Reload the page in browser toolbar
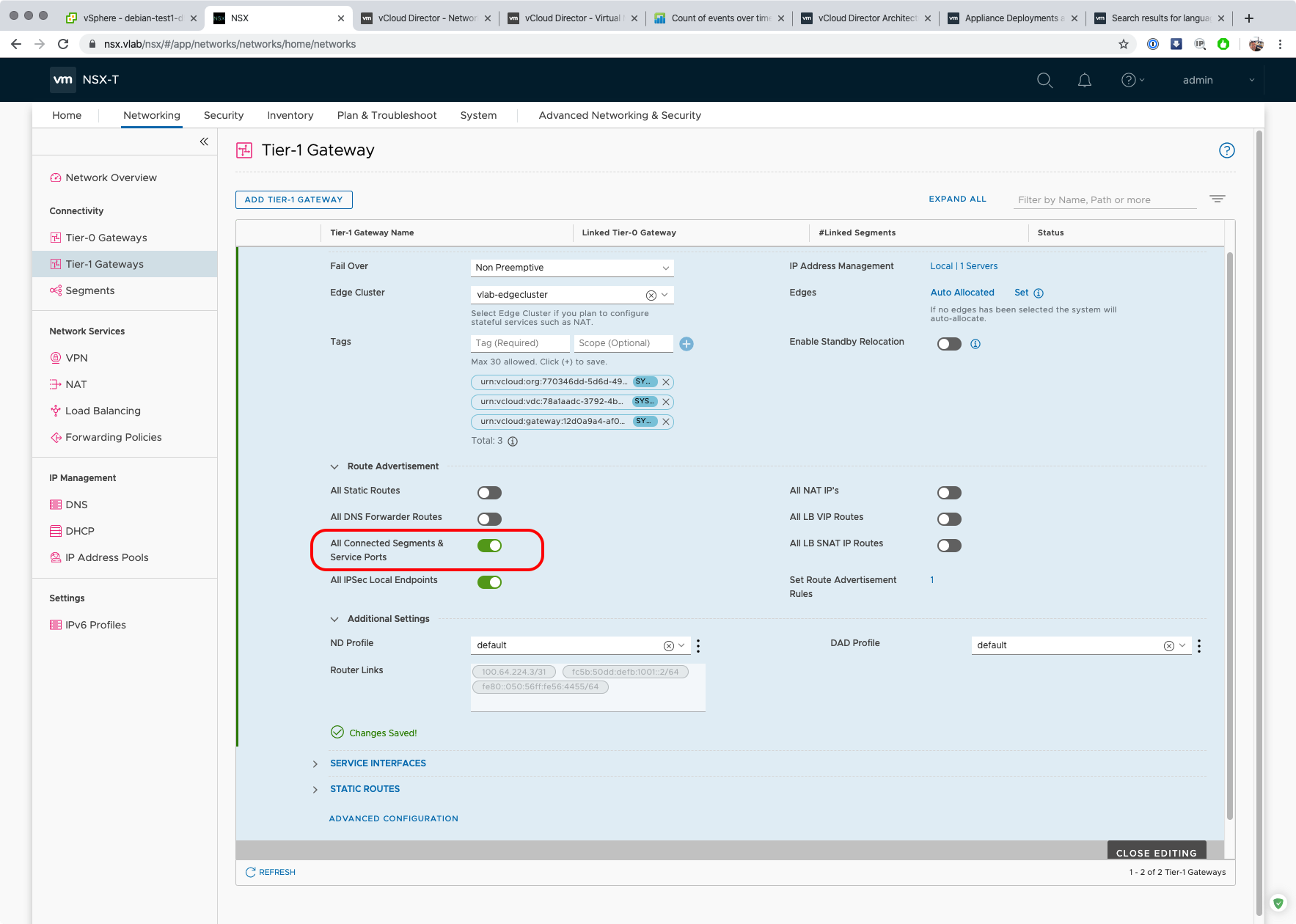The image size is (1296, 924). pos(63,44)
